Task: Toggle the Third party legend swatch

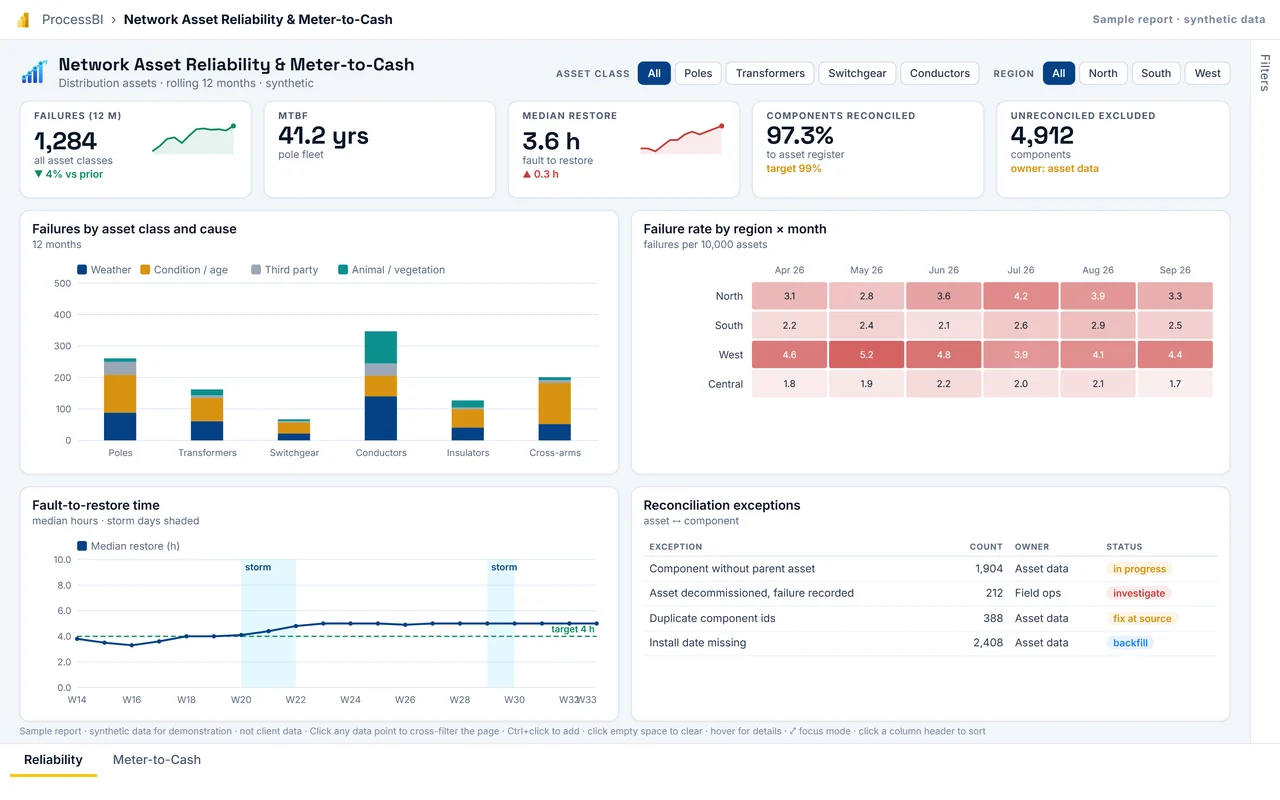Action: point(256,270)
